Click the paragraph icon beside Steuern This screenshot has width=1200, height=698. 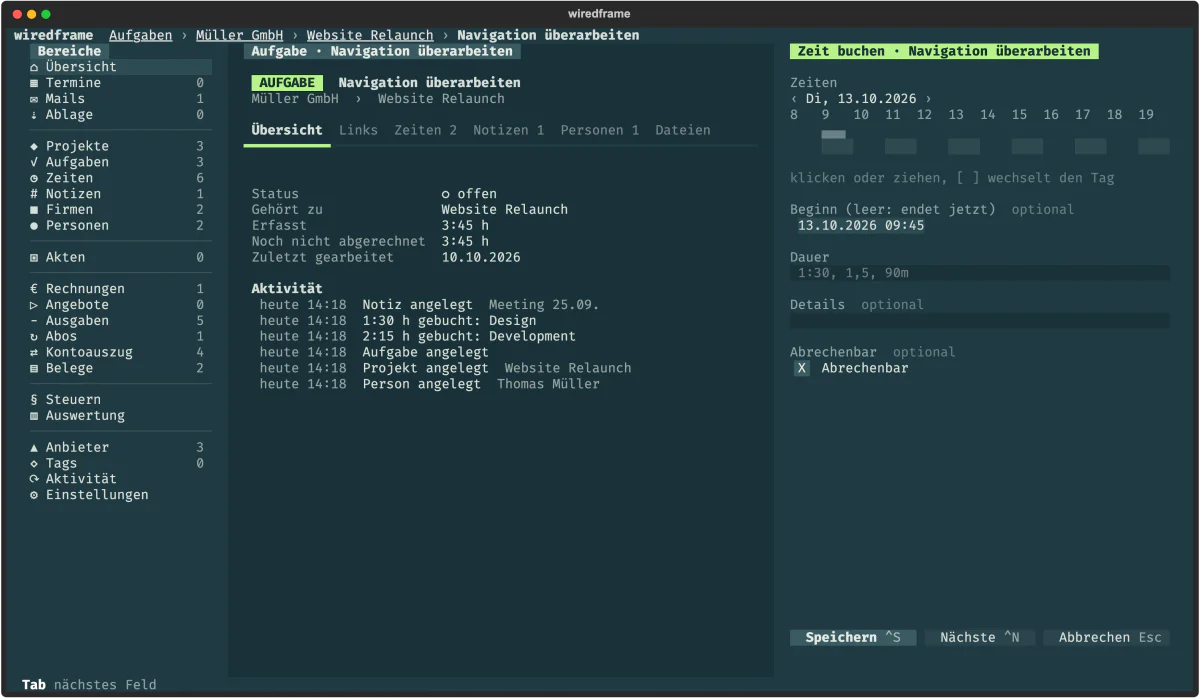pos(34,400)
